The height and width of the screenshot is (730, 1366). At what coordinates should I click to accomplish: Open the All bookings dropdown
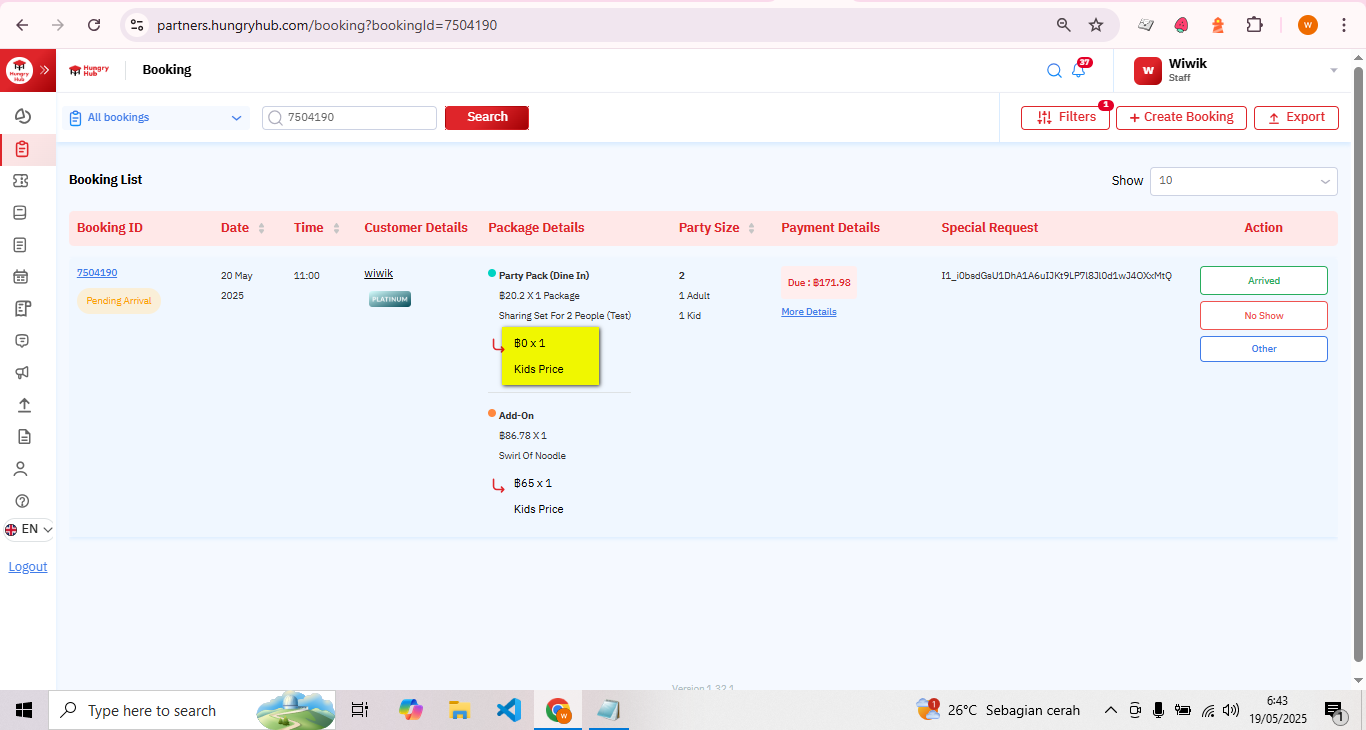tap(156, 118)
